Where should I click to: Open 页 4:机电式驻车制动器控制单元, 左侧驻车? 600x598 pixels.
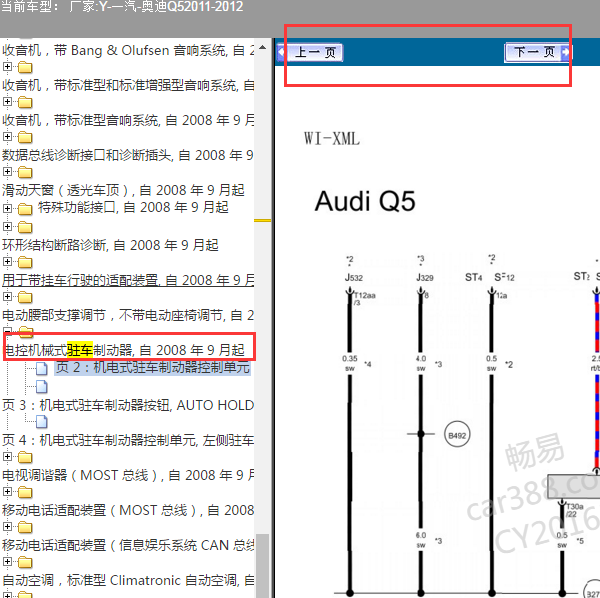pos(128,440)
